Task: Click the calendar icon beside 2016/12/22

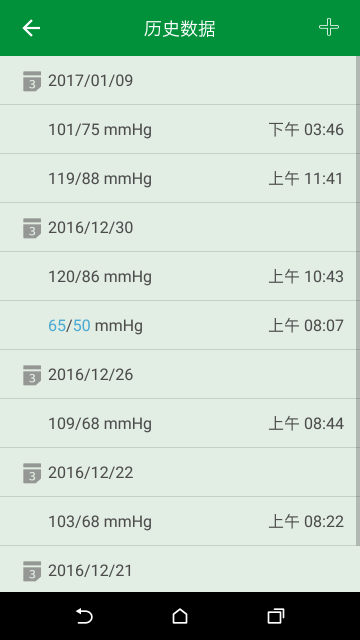Action: 32,473
